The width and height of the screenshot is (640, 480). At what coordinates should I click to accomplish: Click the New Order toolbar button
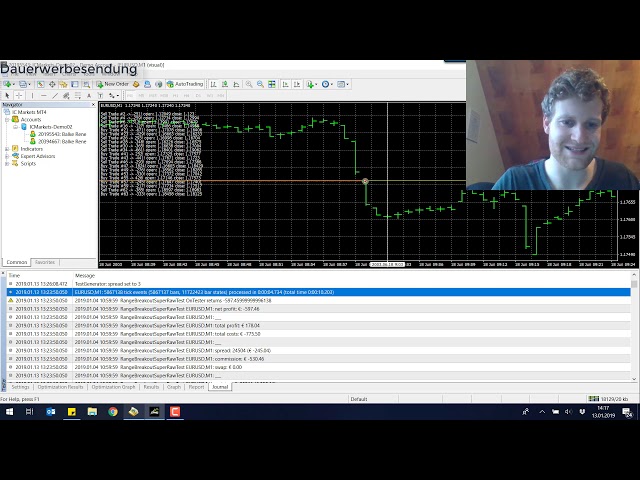(114, 85)
